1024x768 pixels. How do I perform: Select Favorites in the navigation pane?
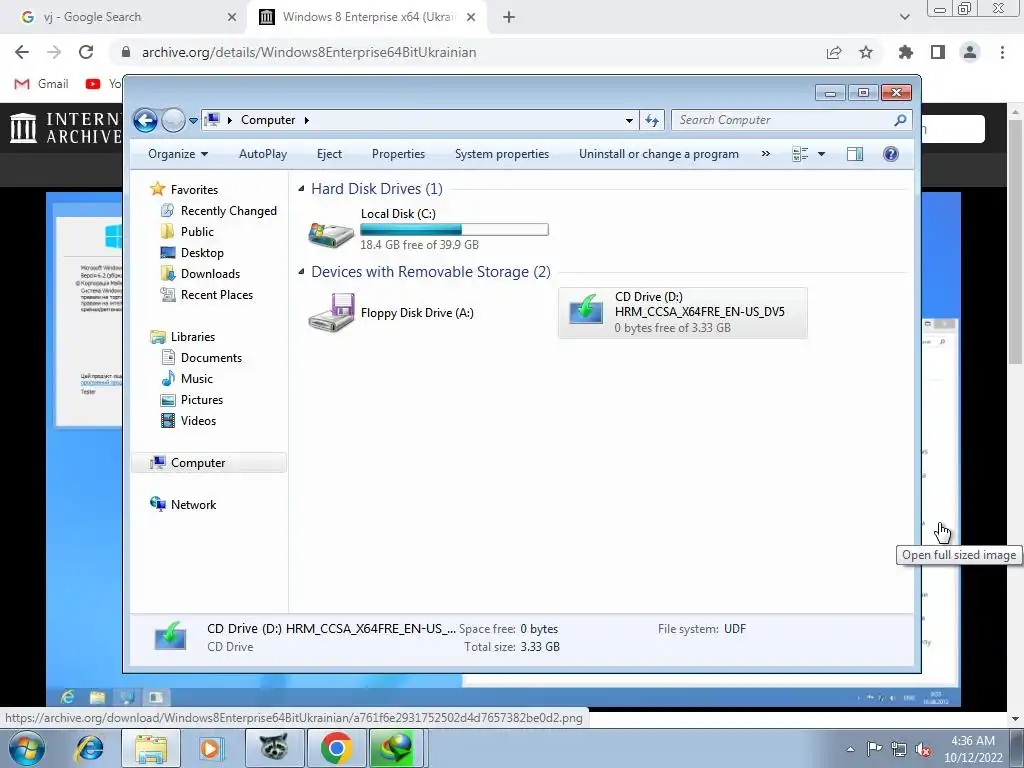[194, 189]
